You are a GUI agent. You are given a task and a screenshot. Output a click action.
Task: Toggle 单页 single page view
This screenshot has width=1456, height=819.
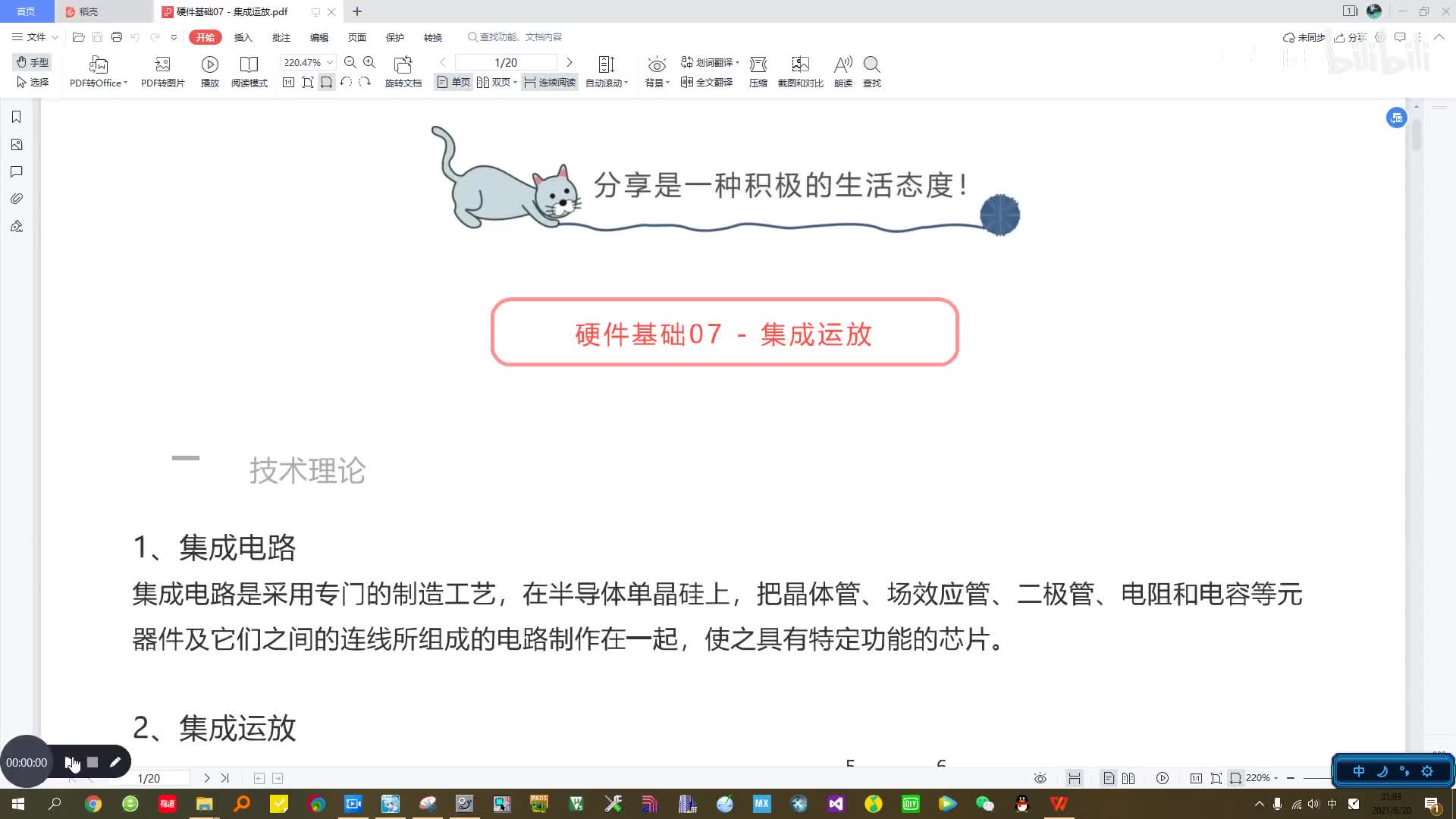tap(454, 82)
